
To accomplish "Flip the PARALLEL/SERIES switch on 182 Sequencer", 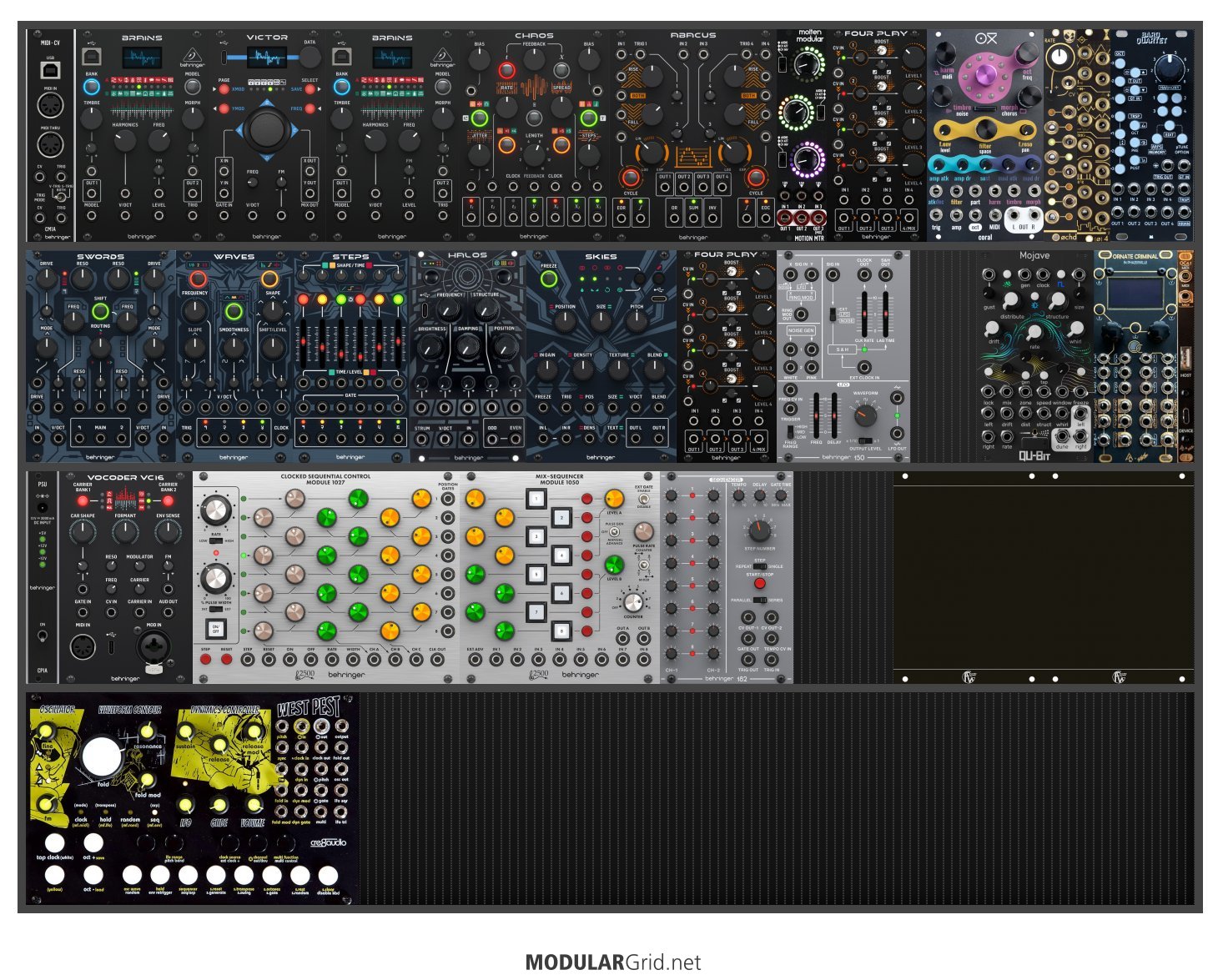I will click(x=759, y=601).
